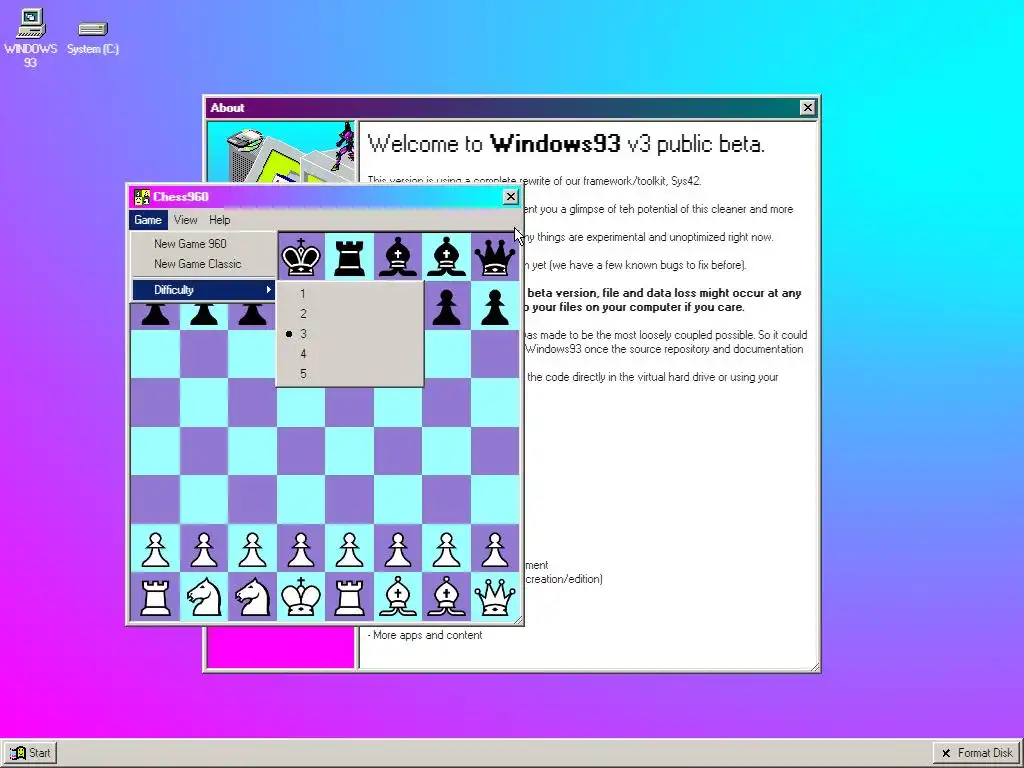The image size is (1024, 768).
Task: Select black bishop next to the black queen
Action: coord(446,257)
